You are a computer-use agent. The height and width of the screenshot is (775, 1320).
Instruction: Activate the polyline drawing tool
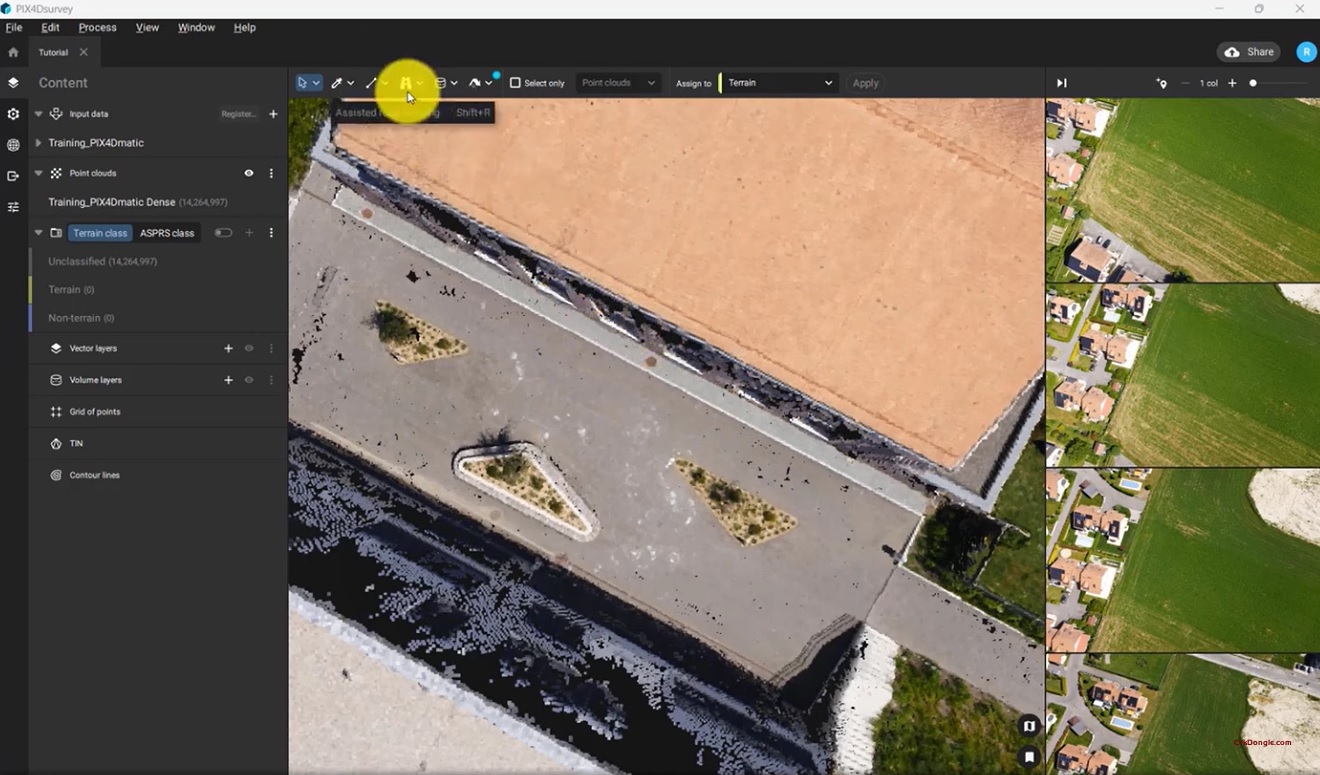371,83
